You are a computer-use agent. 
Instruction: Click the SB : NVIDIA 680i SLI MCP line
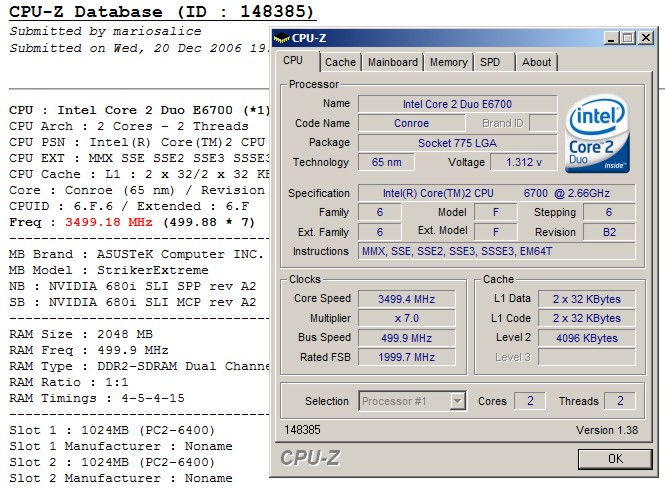pos(132,302)
